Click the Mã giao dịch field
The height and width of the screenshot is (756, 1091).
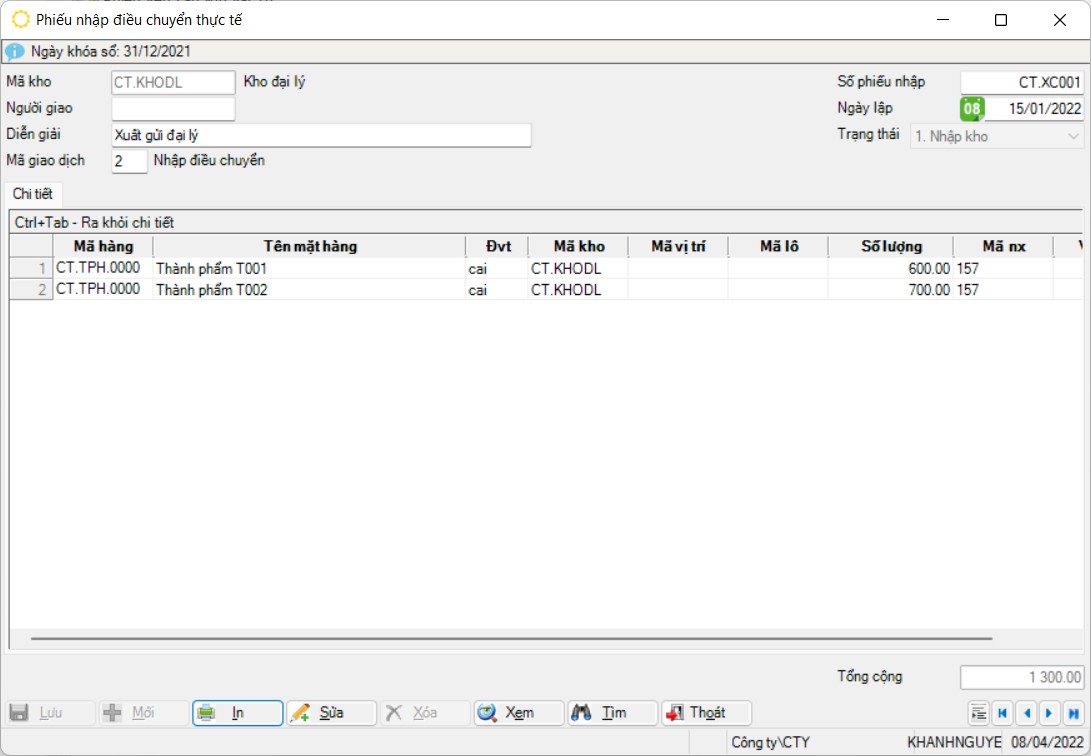coord(129,162)
